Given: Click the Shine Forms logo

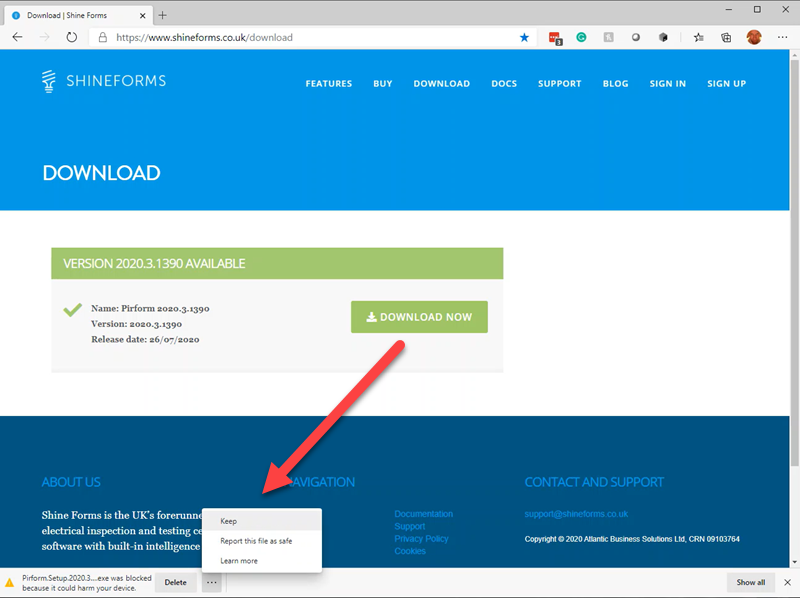Looking at the screenshot, I should (x=104, y=81).
